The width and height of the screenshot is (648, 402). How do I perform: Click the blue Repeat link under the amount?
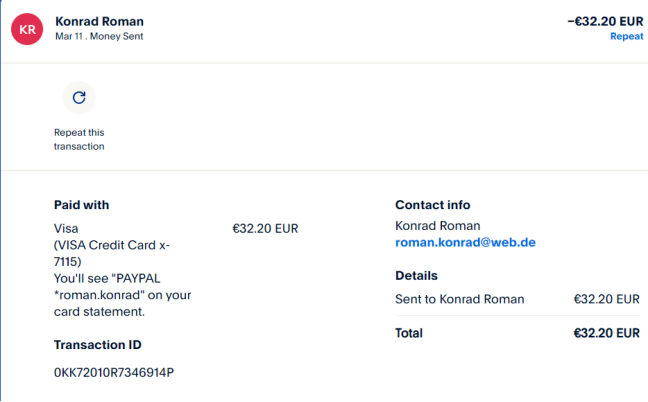click(626, 37)
